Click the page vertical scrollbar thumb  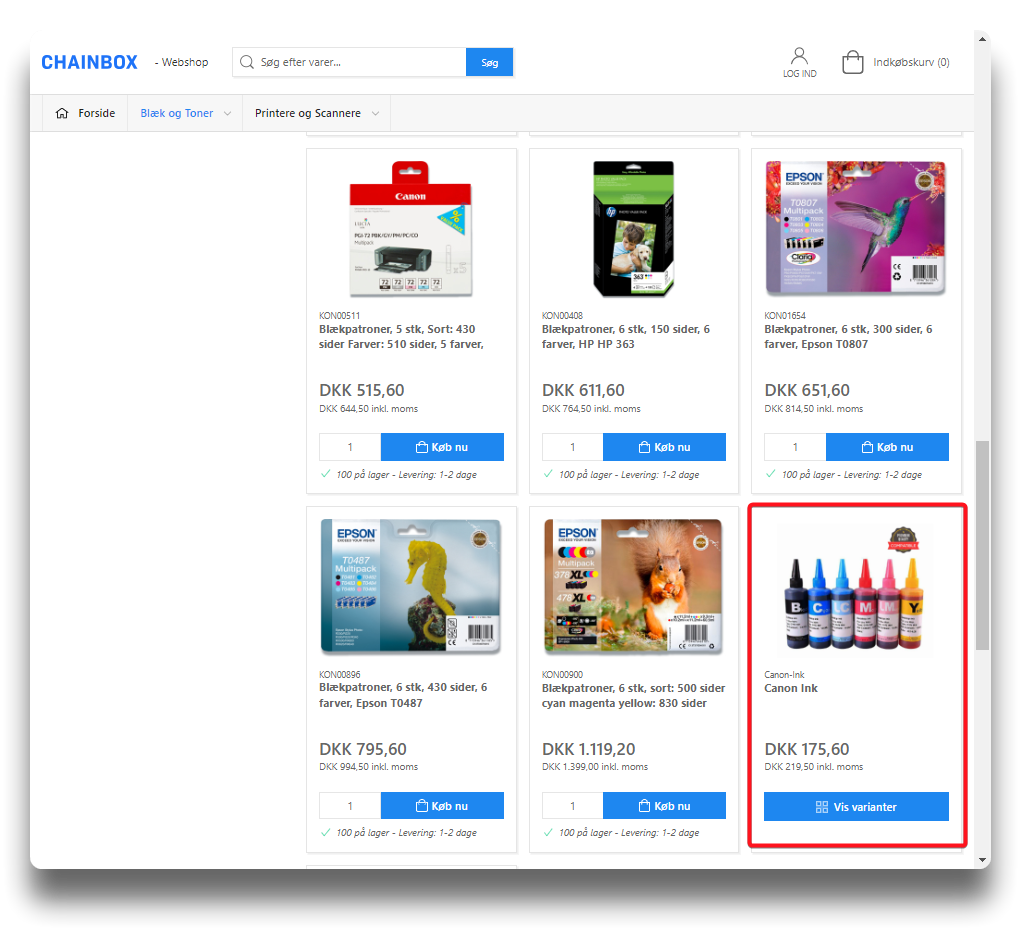[982, 545]
